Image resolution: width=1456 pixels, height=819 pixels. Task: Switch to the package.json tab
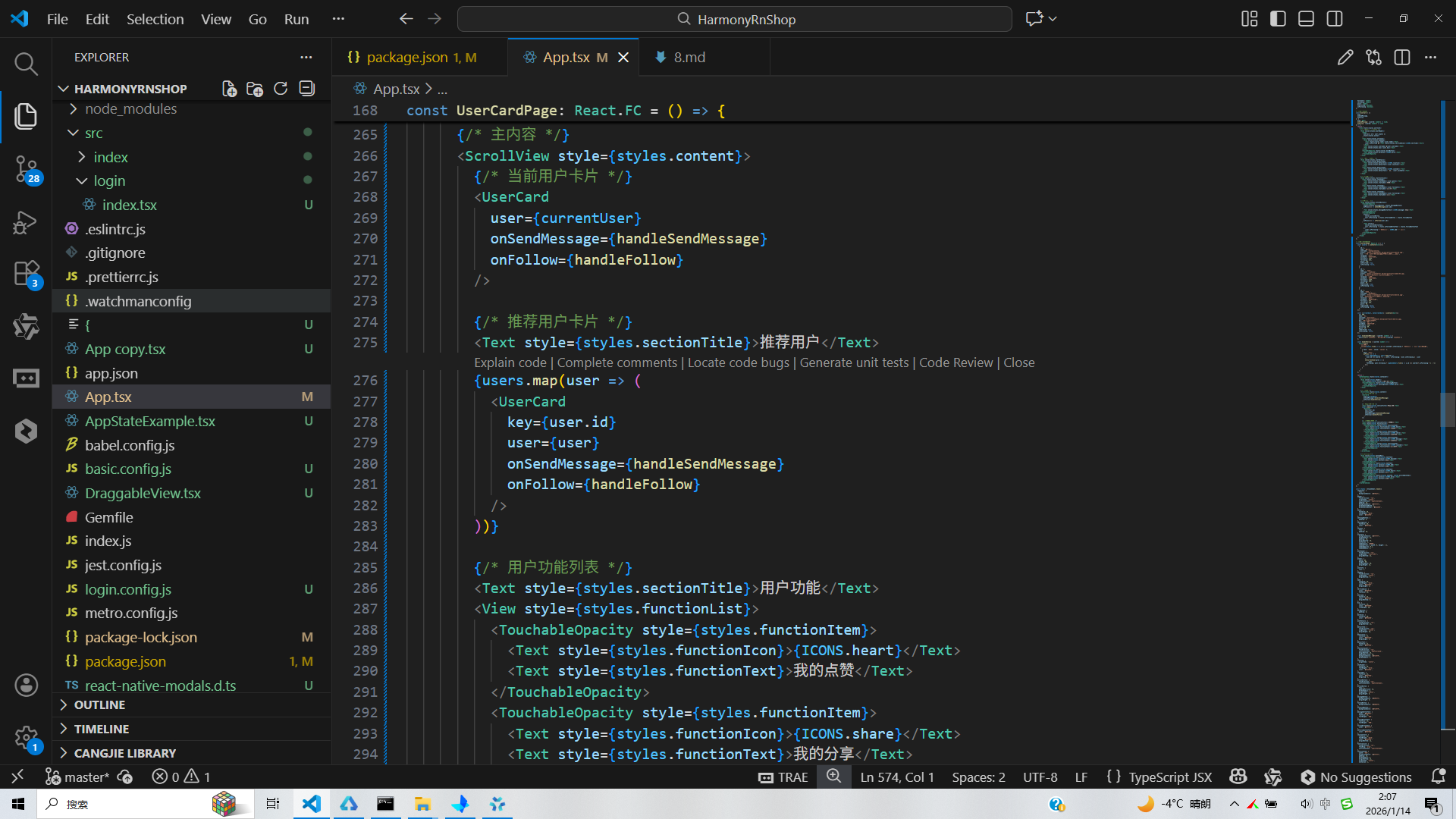pos(406,58)
